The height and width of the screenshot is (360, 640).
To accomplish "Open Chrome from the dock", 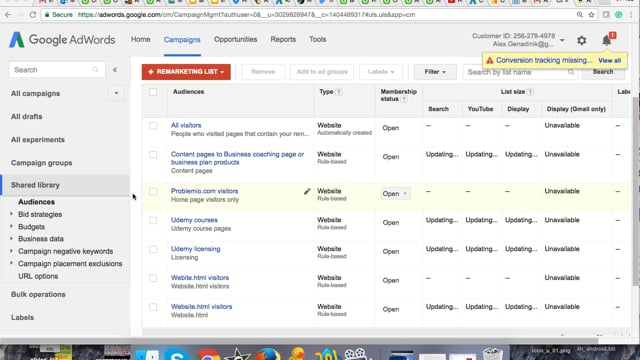I will point(207,354).
